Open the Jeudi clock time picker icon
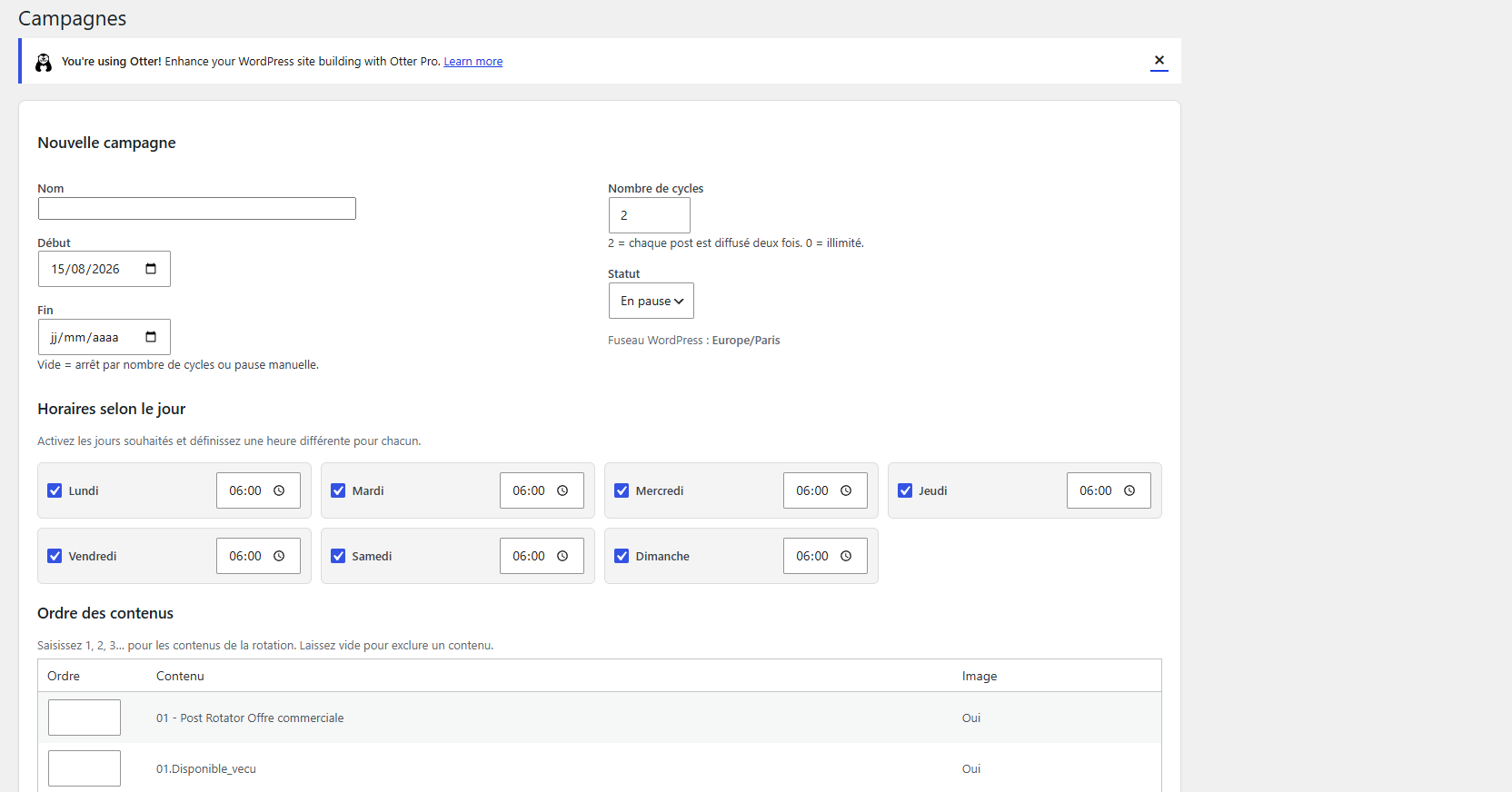This screenshot has height=792, width=1512. (1129, 490)
